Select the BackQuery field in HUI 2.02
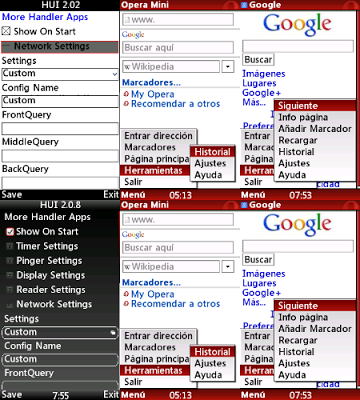This screenshot has height=400, width=360. tap(60, 183)
